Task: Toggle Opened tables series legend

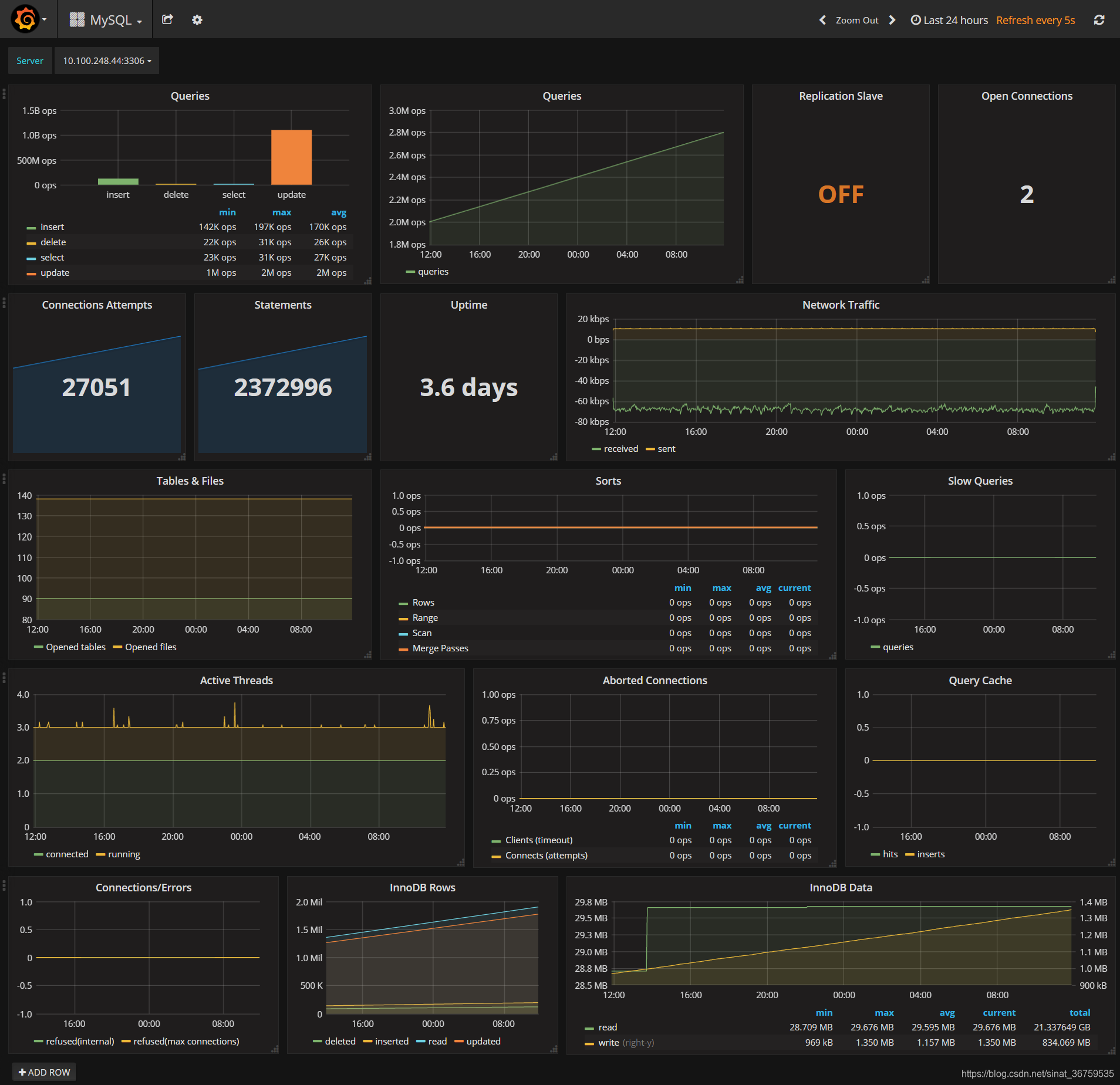Action: (x=76, y=647)
